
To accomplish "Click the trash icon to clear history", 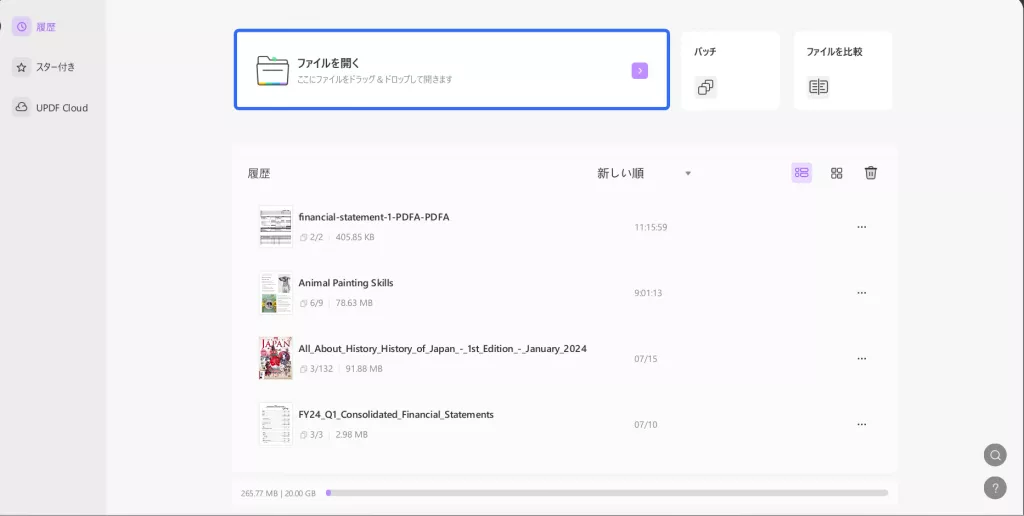I will coord(871,173).
